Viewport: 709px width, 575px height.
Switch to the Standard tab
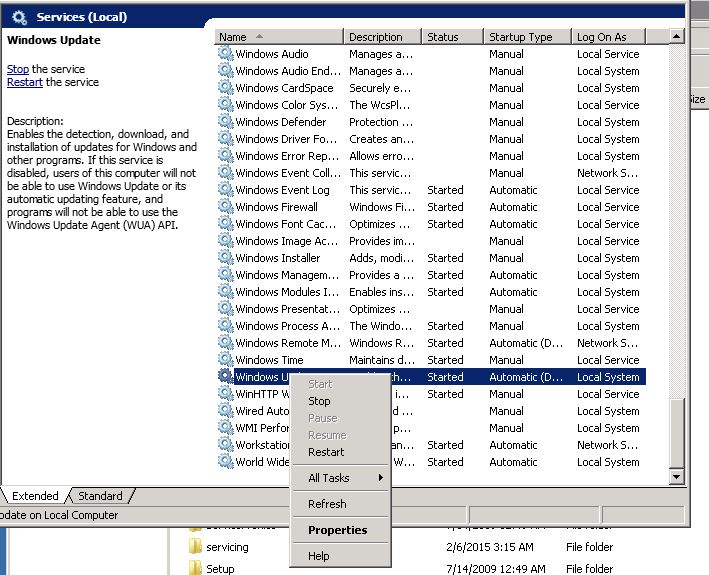pyautogui.click(x=100, y=496)
